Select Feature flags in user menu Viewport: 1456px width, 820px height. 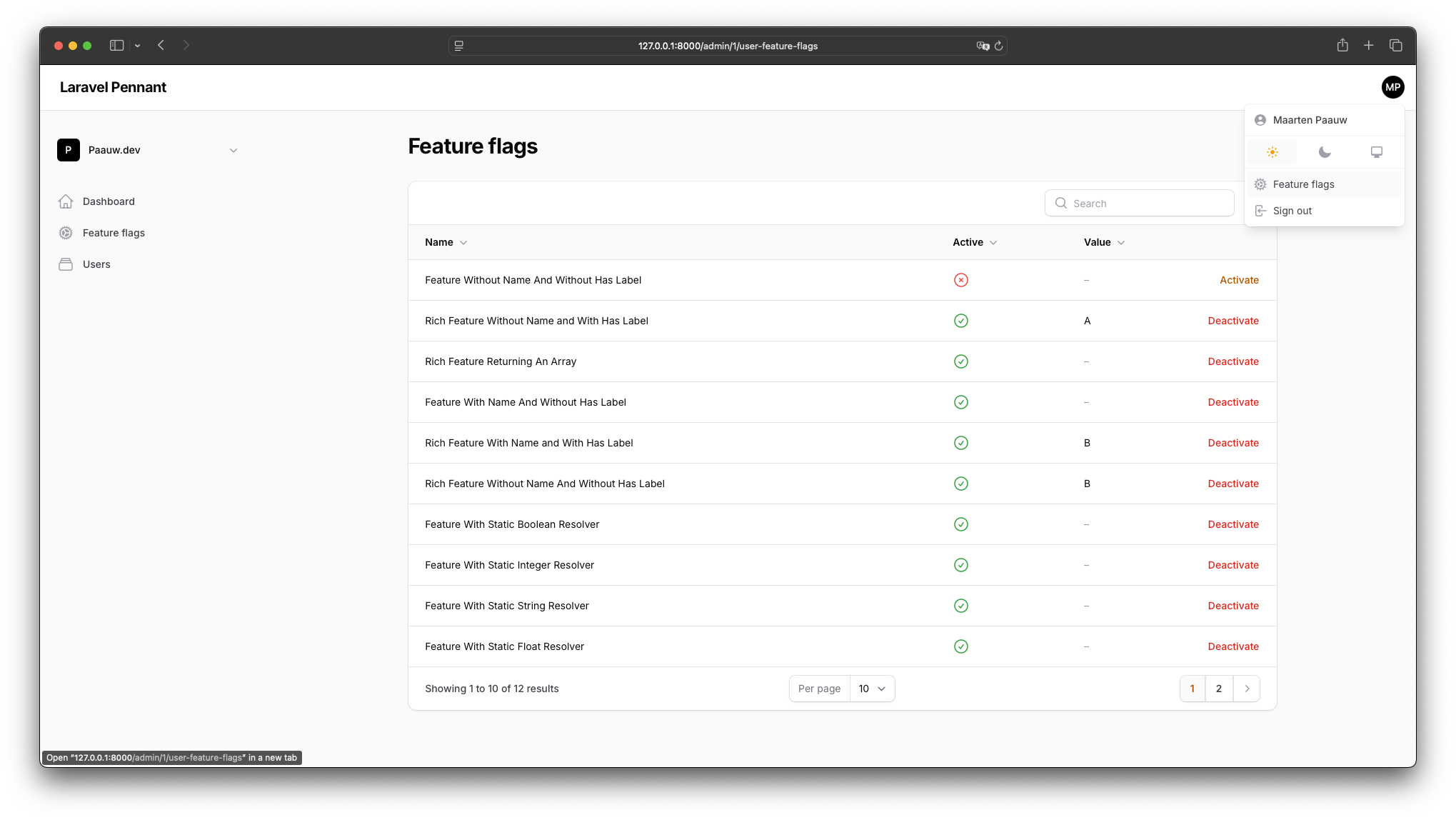point(1303,184)
